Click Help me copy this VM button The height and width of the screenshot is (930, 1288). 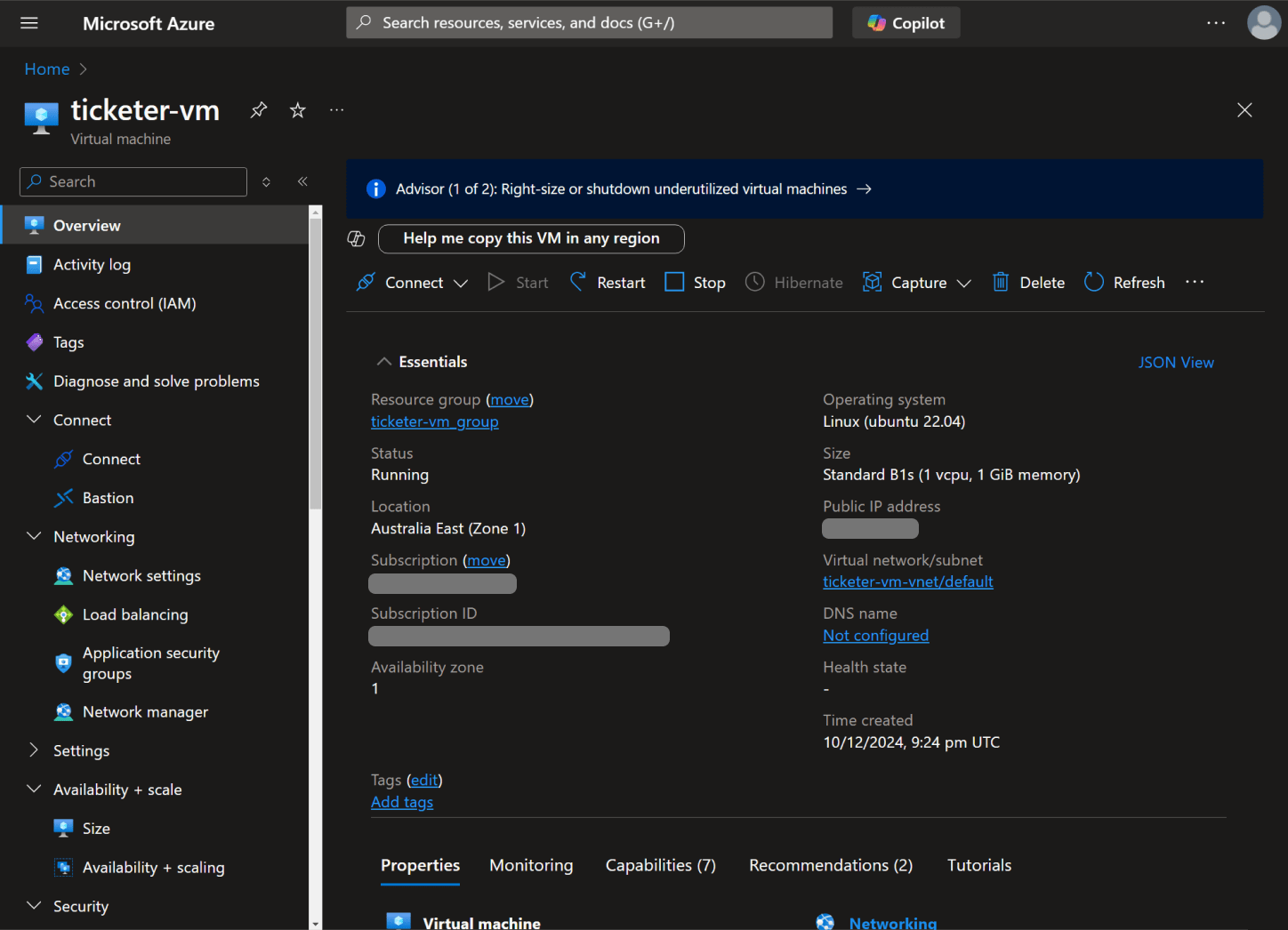click(x=531, y=238)
